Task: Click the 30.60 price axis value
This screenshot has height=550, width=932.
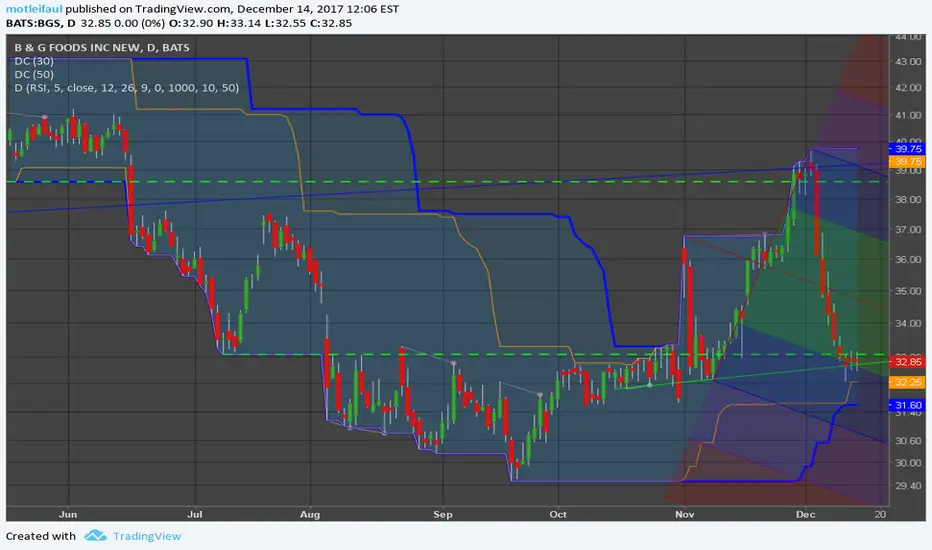Action: (908, 441)
